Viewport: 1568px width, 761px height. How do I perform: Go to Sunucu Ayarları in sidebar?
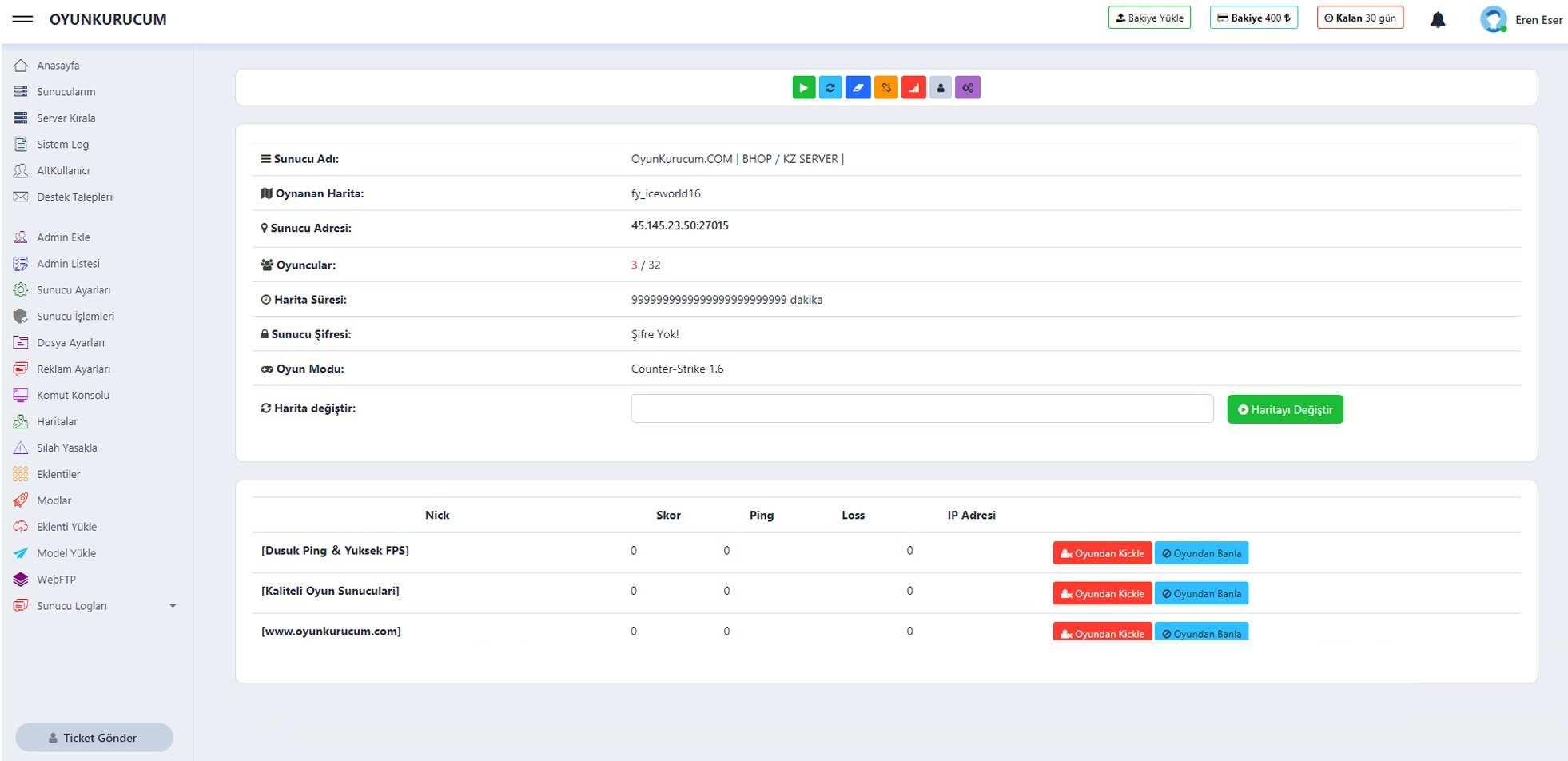(74, 290)
